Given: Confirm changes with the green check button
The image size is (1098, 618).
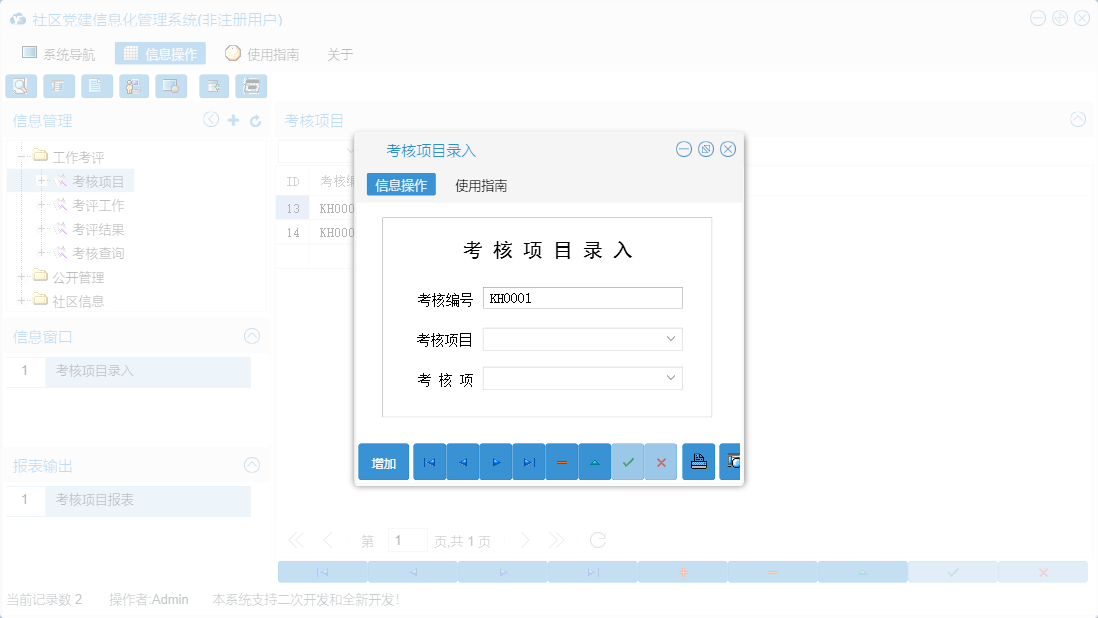Looking at the screenshot, I should click(628, 461).
